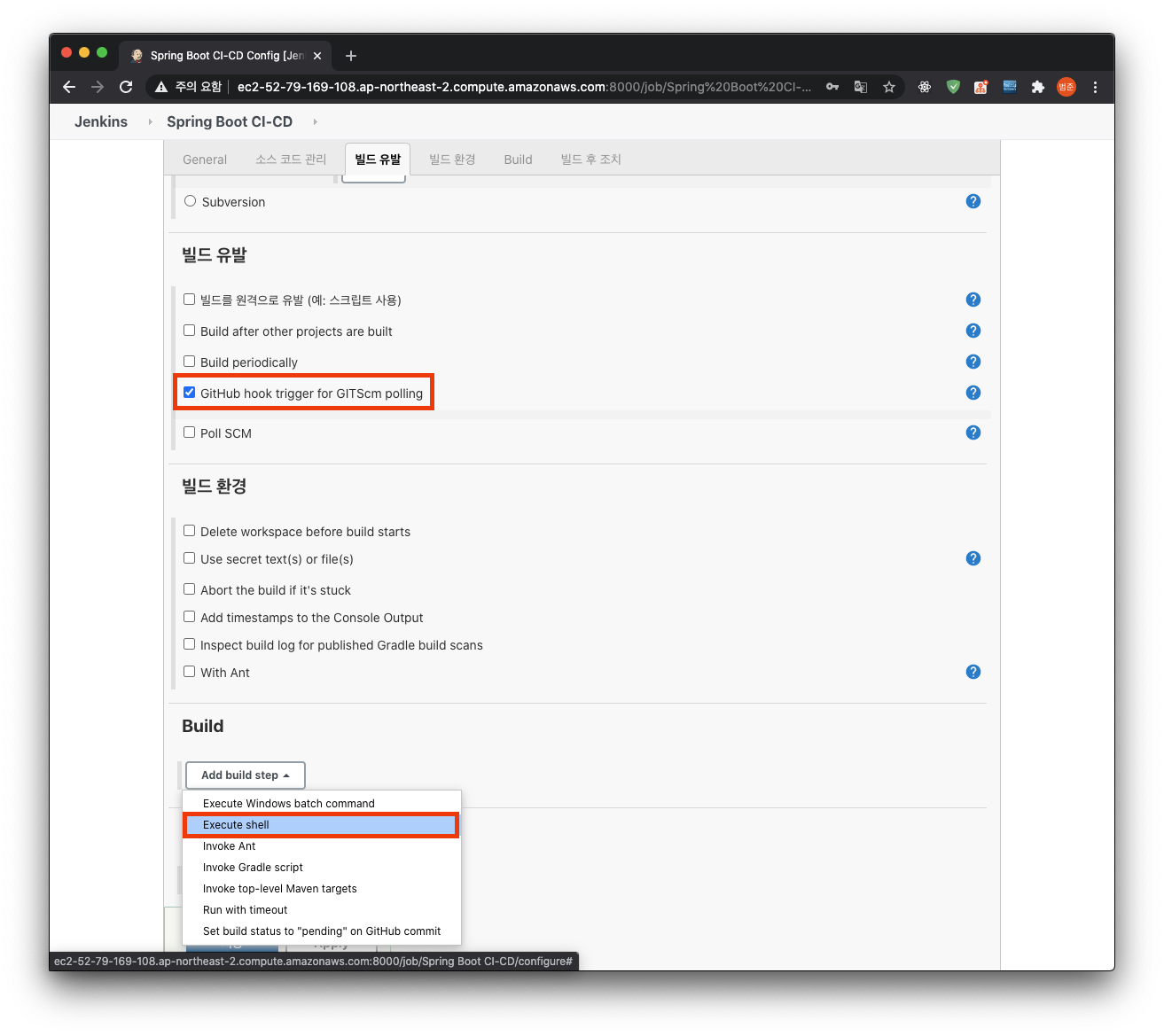This screenshot has width=1164, height=1036.
Task: Open saved passwords key icon
Action: 832,87
